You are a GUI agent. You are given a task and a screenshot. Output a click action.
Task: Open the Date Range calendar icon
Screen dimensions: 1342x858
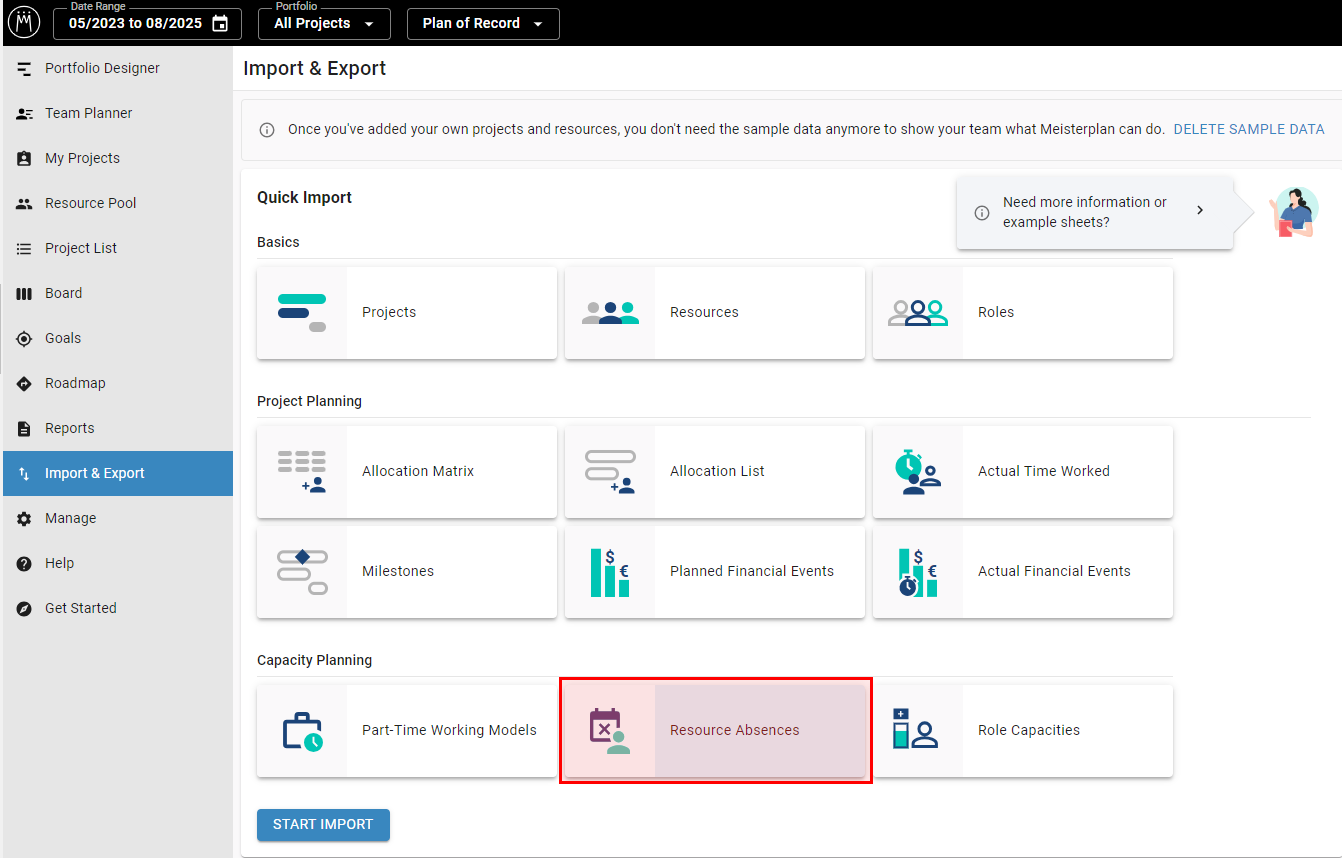(x=220, y=23)
